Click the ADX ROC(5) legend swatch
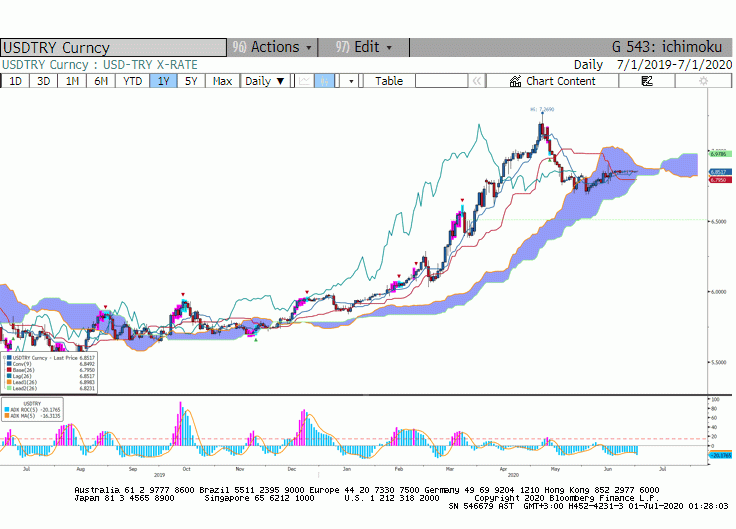This screenshot has width=736, height=529. click(x=7, y=409)
